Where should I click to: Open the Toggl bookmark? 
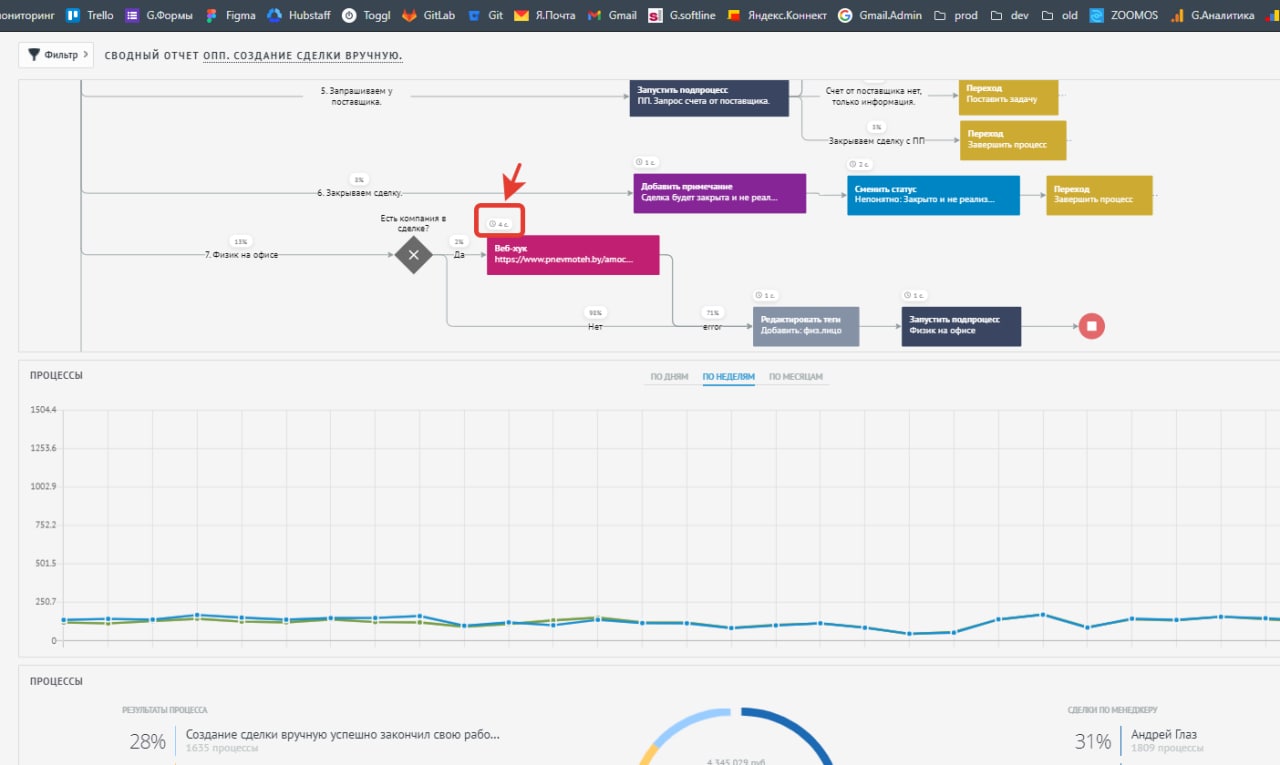(366, 15)
